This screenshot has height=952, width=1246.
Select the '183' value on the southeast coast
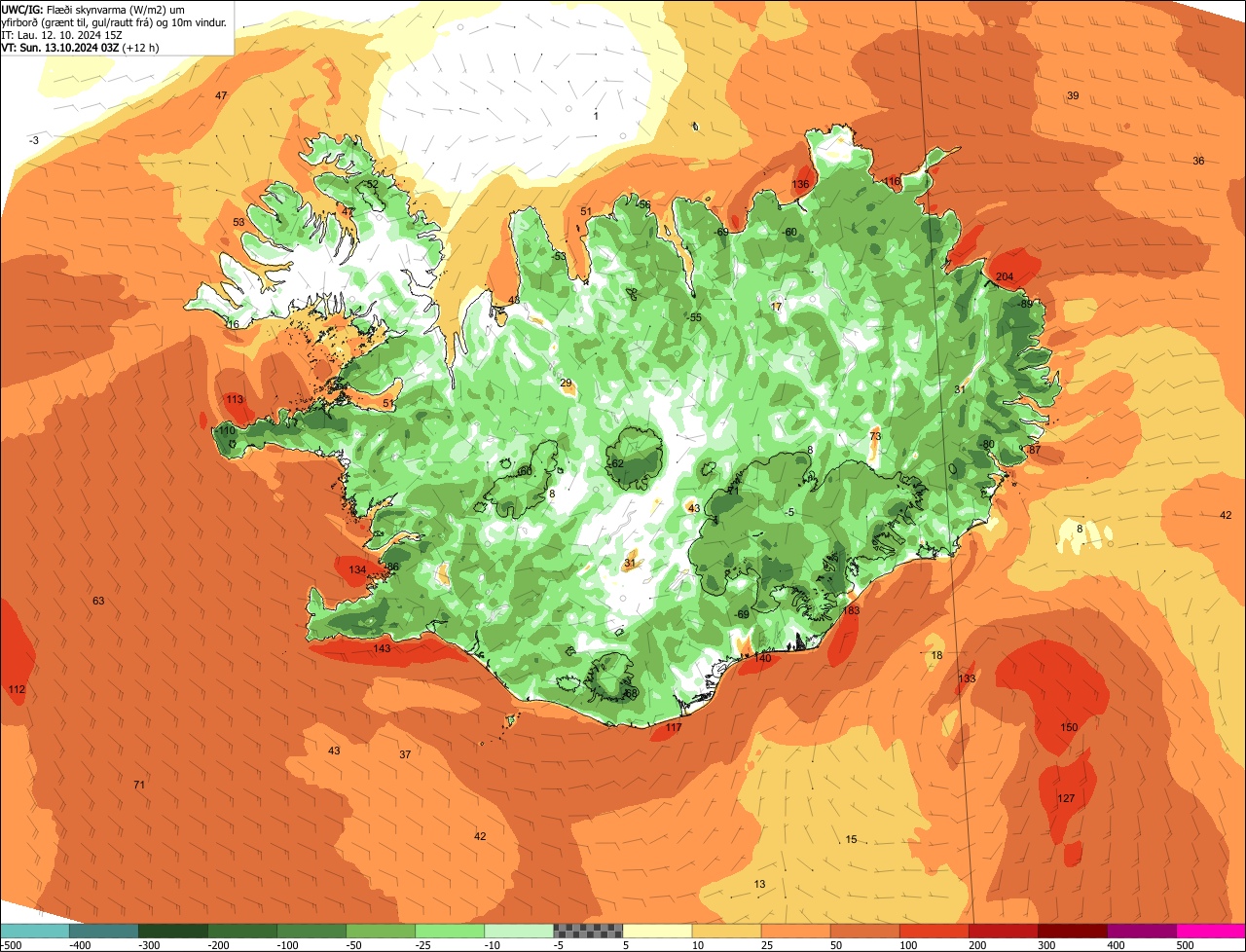tap(852, 610)
